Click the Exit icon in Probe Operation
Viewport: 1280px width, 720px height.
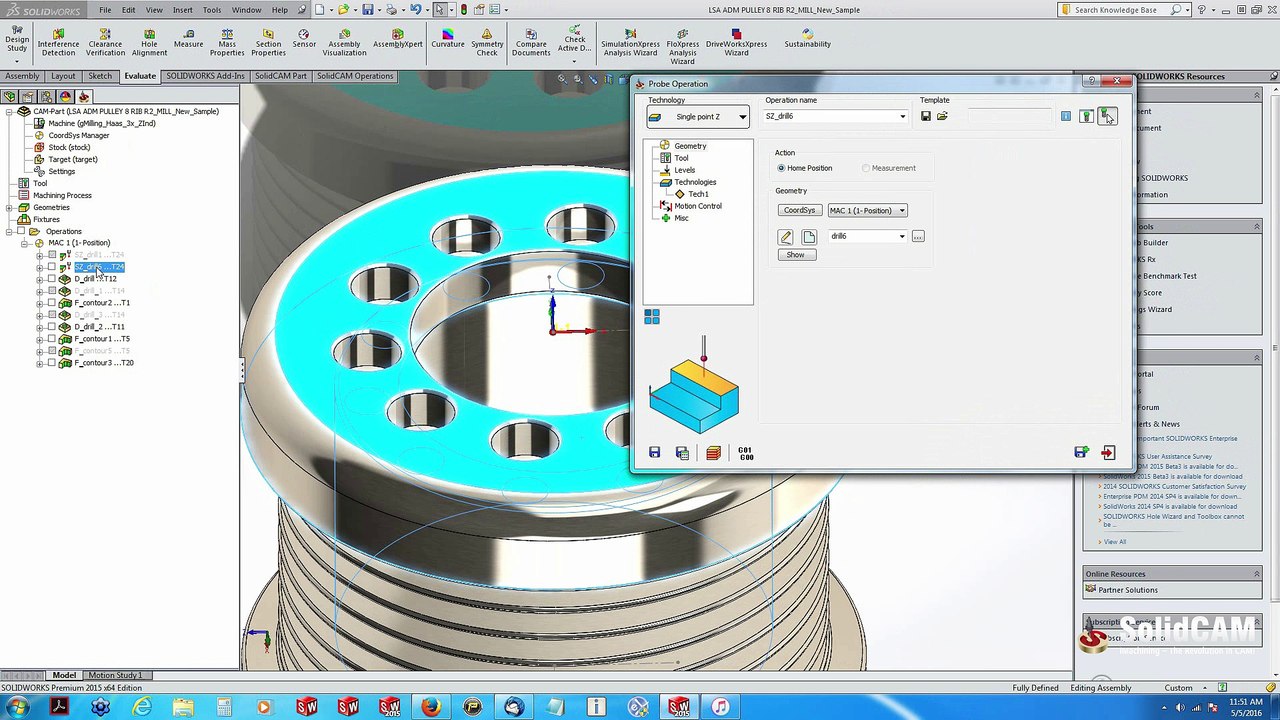pyautogui.click(x=1108, y=453)
